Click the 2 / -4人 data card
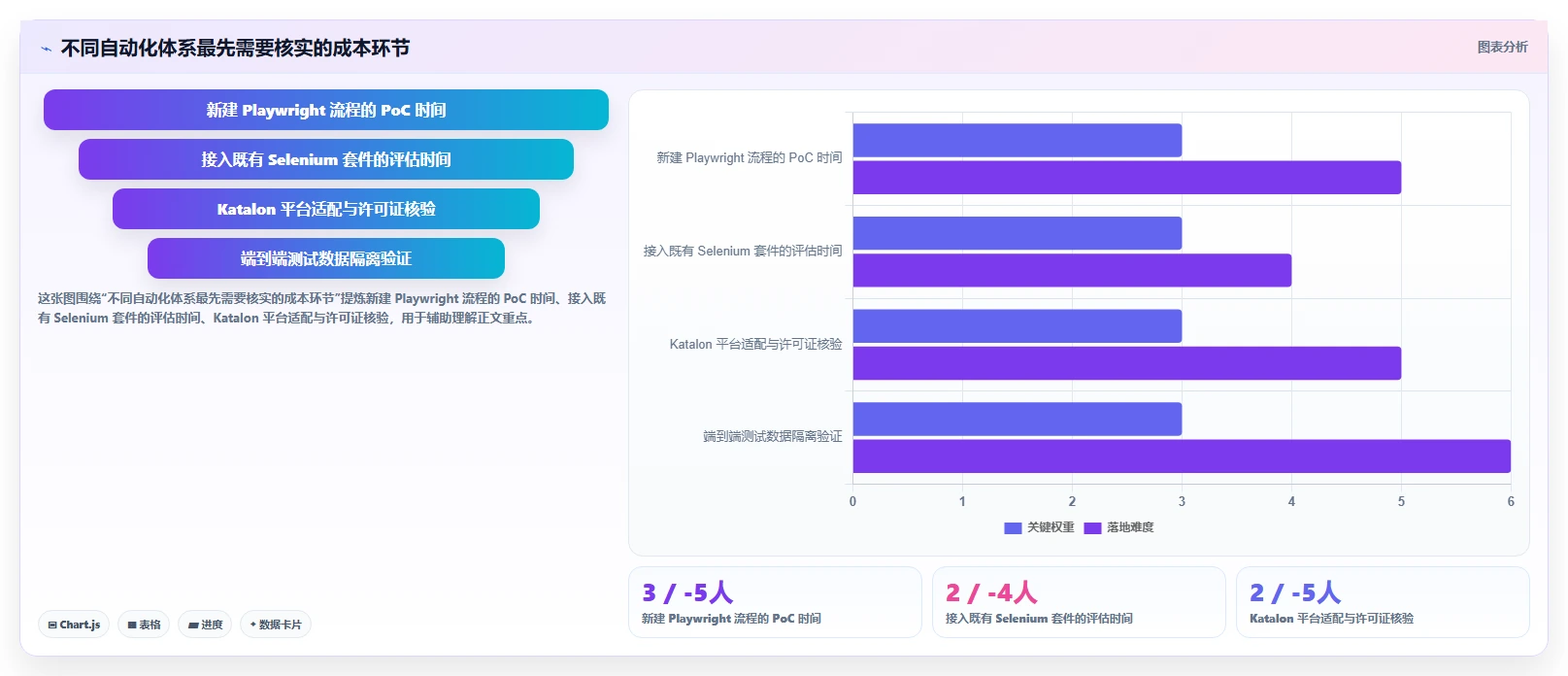The image size is (1568, 676). 1079,602
